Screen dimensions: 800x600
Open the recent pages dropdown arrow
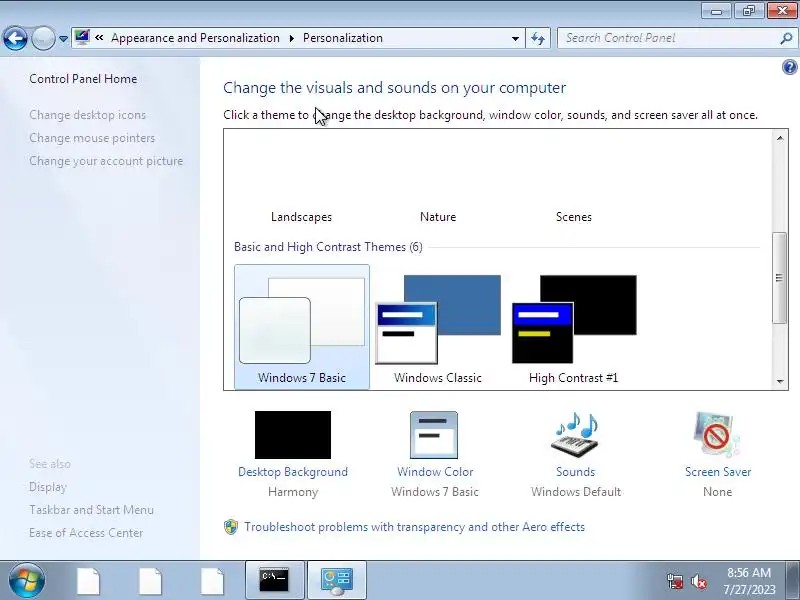[x=63, y=38]
